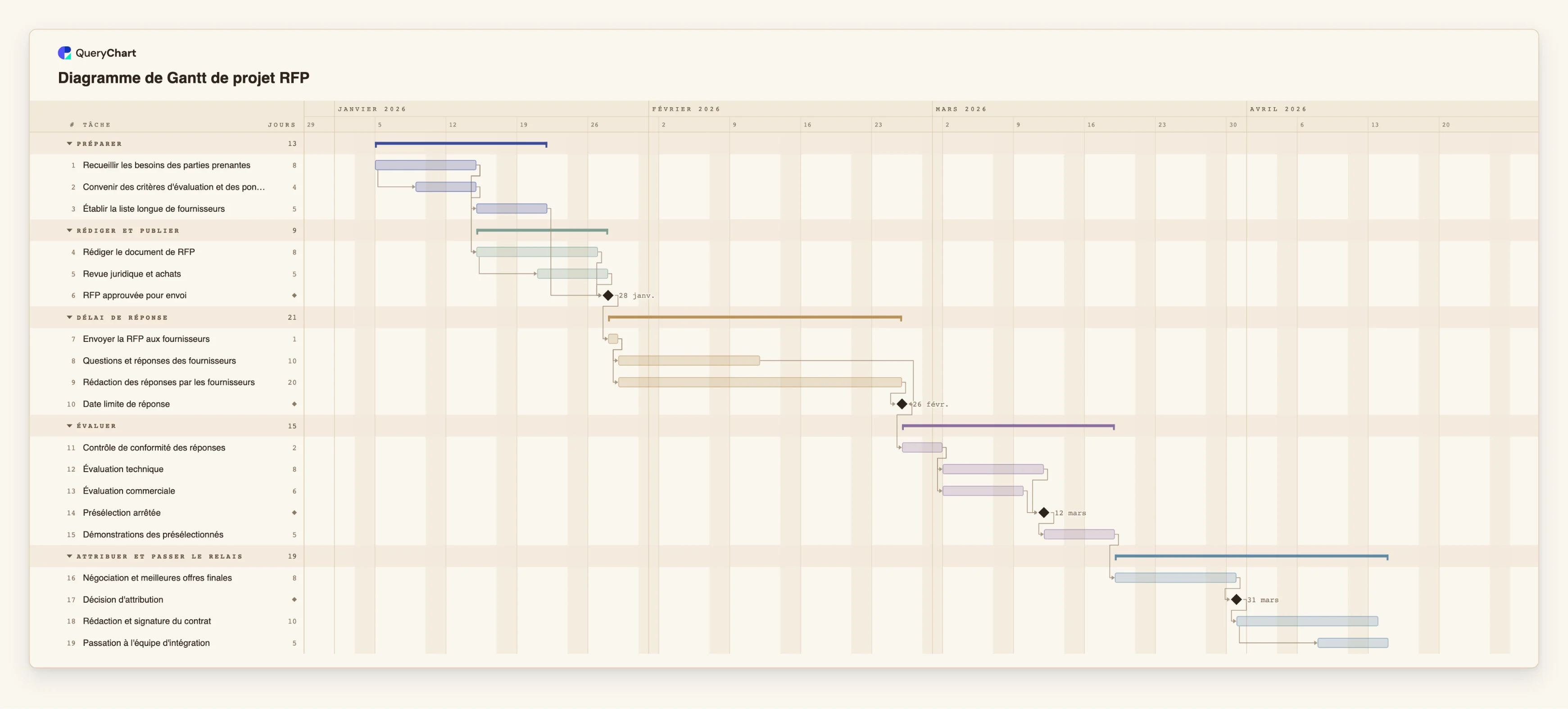Click the 28 janv. milestone diamond
This screenshot has width=1568, height=709.
[x=608, y=295]
